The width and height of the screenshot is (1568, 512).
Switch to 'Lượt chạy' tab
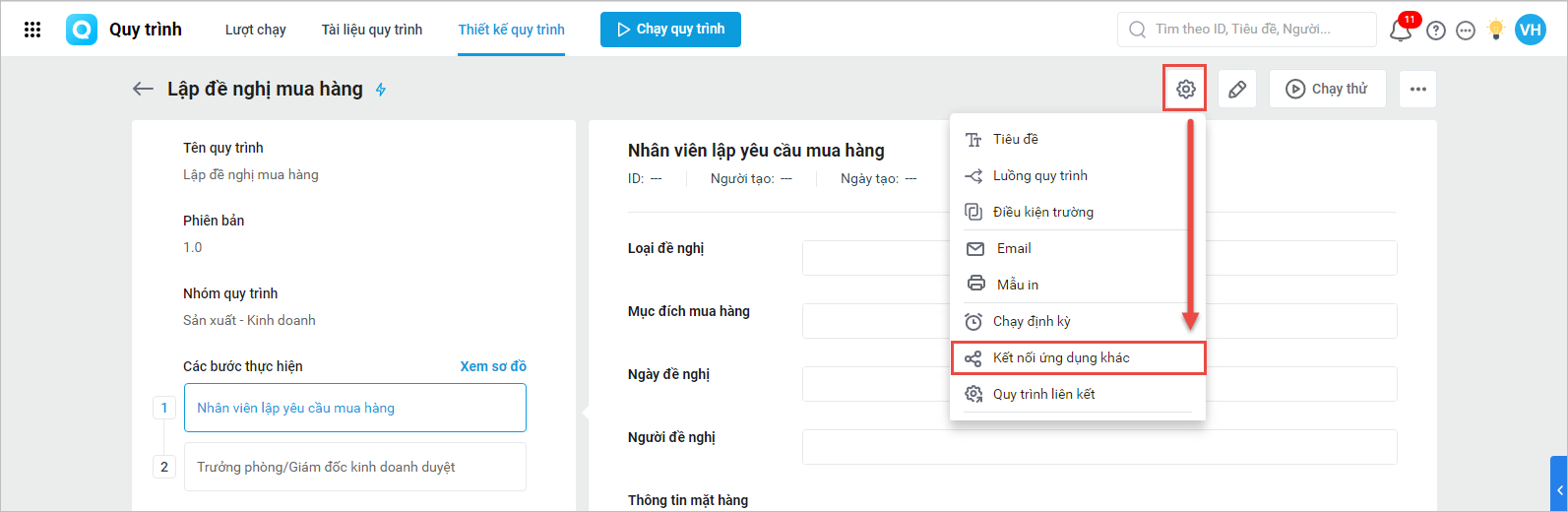[255, 30]
